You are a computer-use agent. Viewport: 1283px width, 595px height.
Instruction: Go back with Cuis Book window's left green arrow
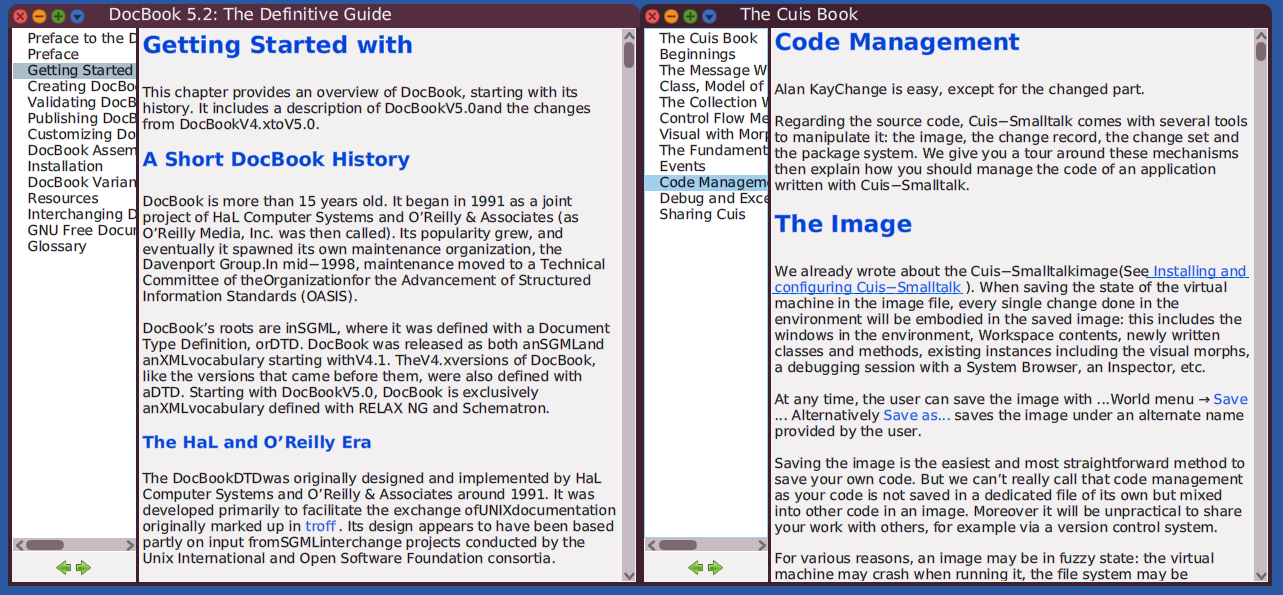click(696, 567)
